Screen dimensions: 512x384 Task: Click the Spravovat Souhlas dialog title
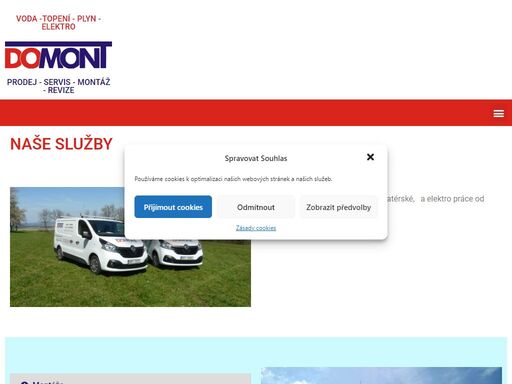256,158
